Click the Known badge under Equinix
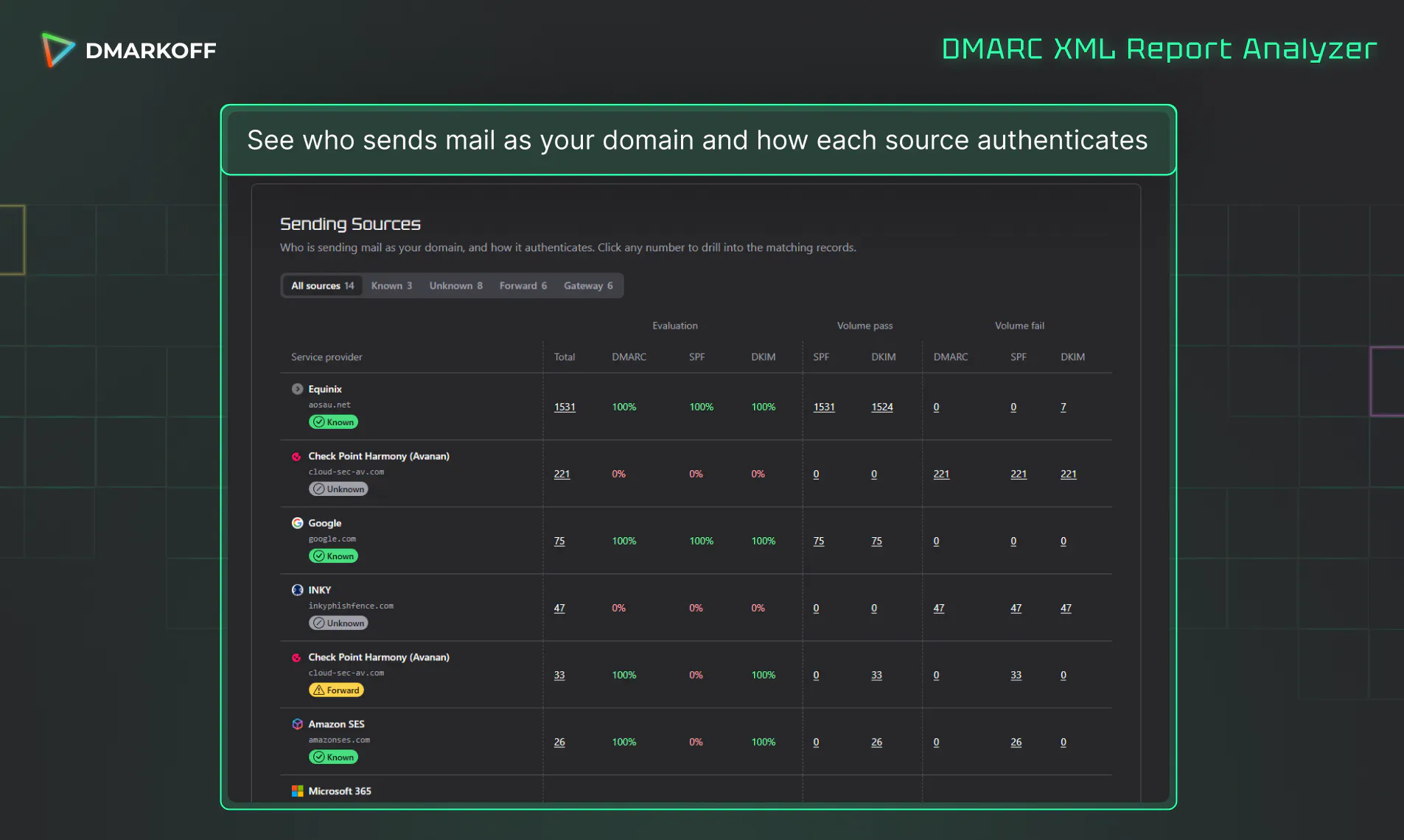This screenshot has height=840, width=1404. click(333, 422)
